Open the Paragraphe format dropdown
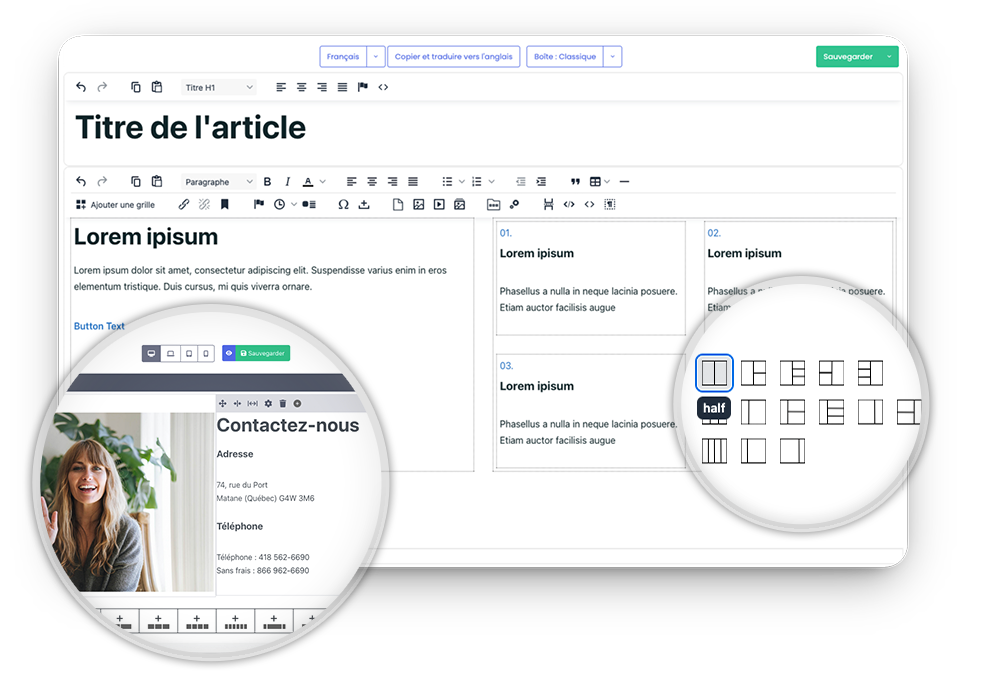 219,182
